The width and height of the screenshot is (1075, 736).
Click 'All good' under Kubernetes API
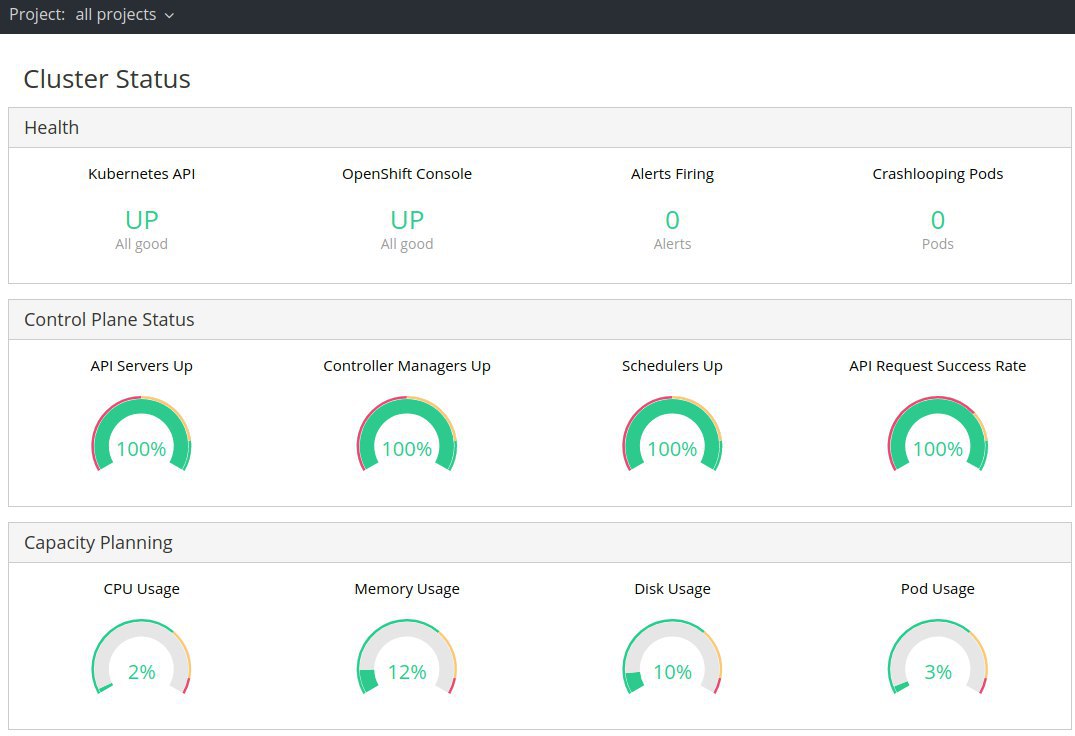pos(141,244)
